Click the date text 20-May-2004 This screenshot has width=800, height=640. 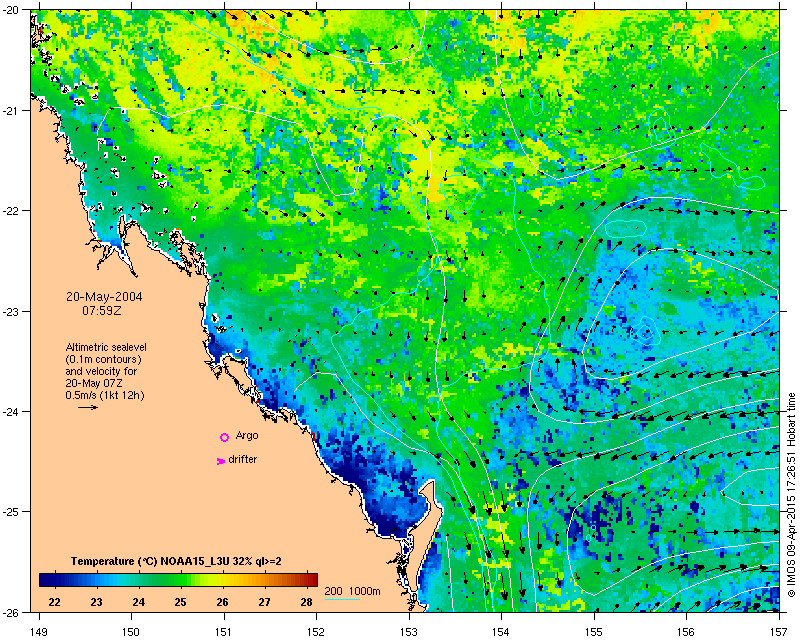[104, 297]
